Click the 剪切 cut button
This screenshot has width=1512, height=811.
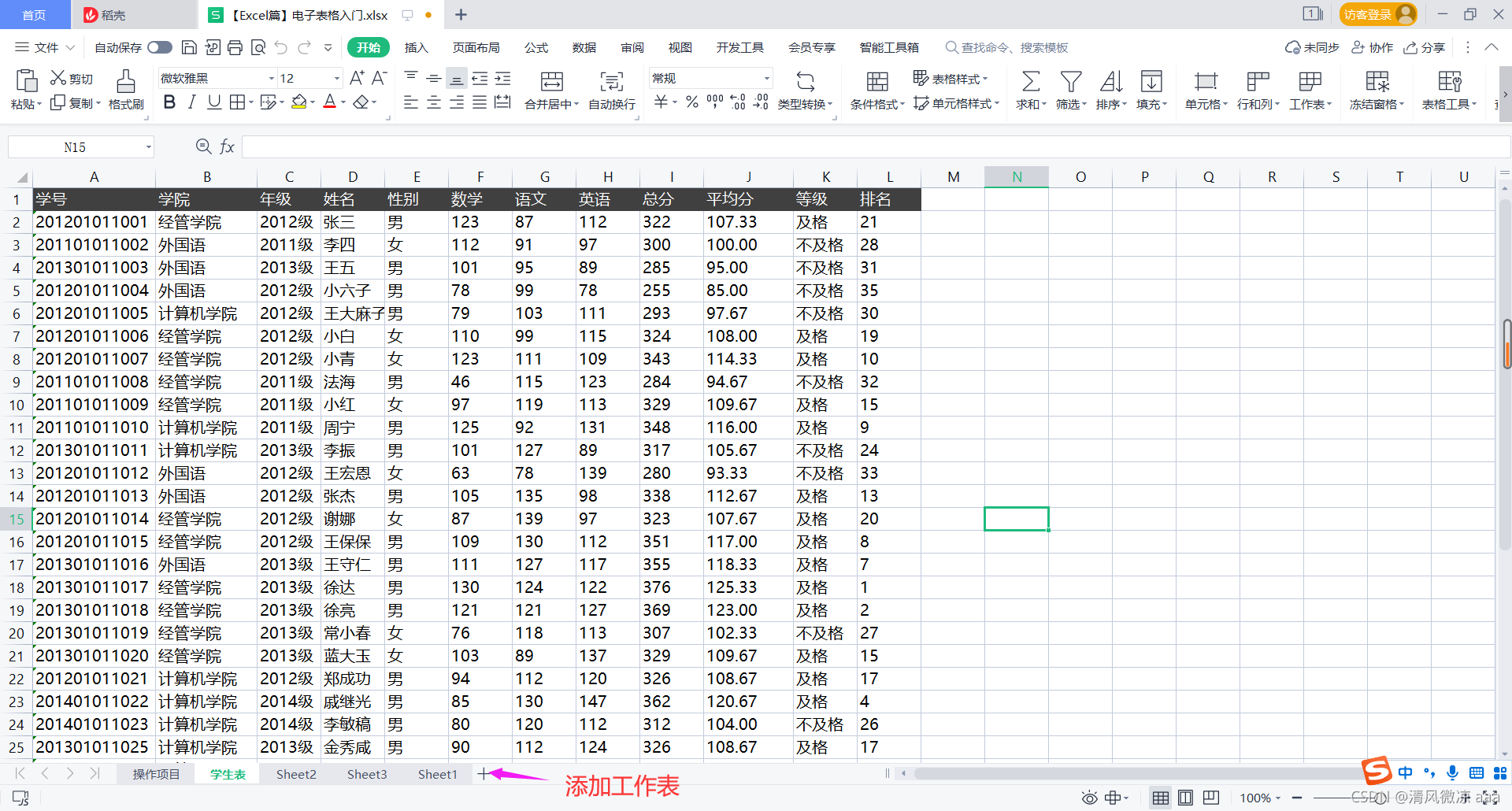pyautogui.click(x=72, y=78)
